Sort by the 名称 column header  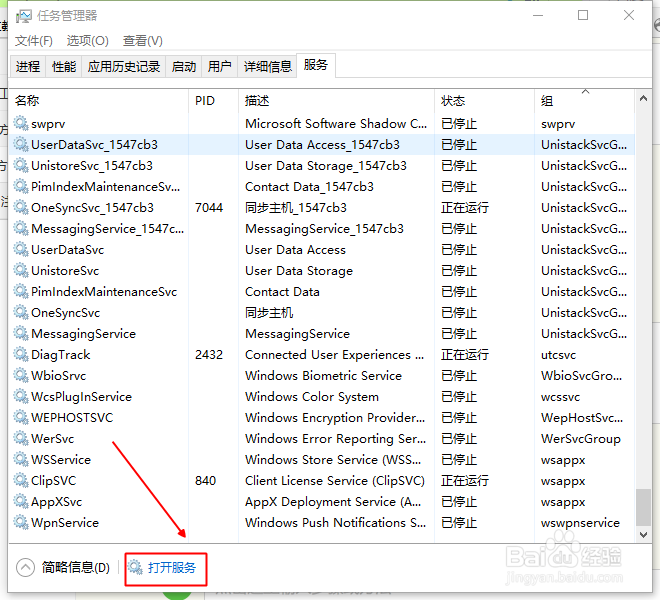coord(98,101)
